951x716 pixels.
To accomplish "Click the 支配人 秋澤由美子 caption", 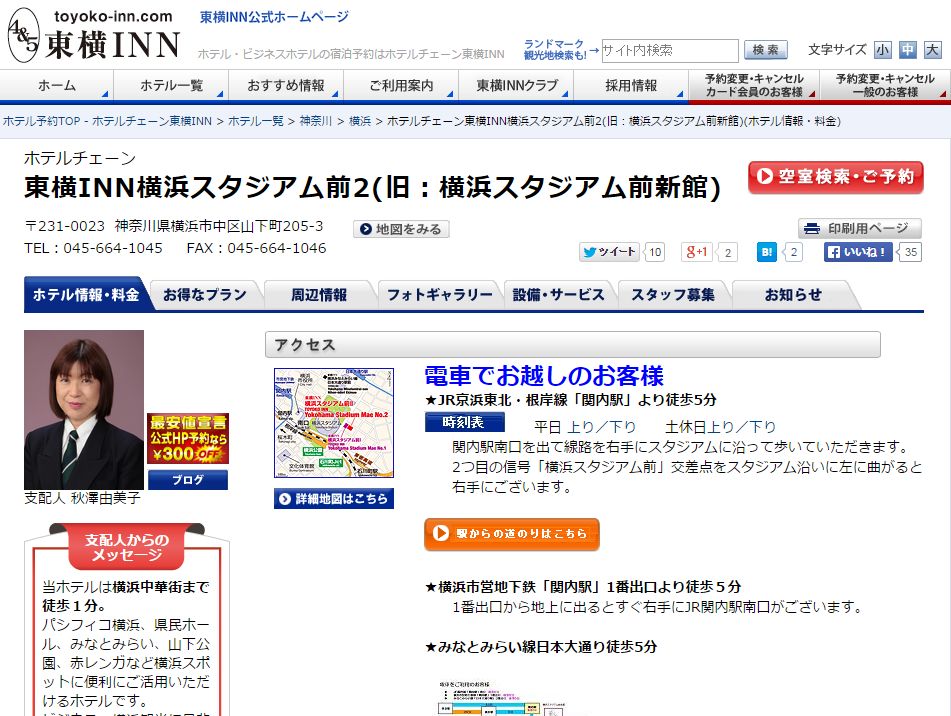I will 82,498.
